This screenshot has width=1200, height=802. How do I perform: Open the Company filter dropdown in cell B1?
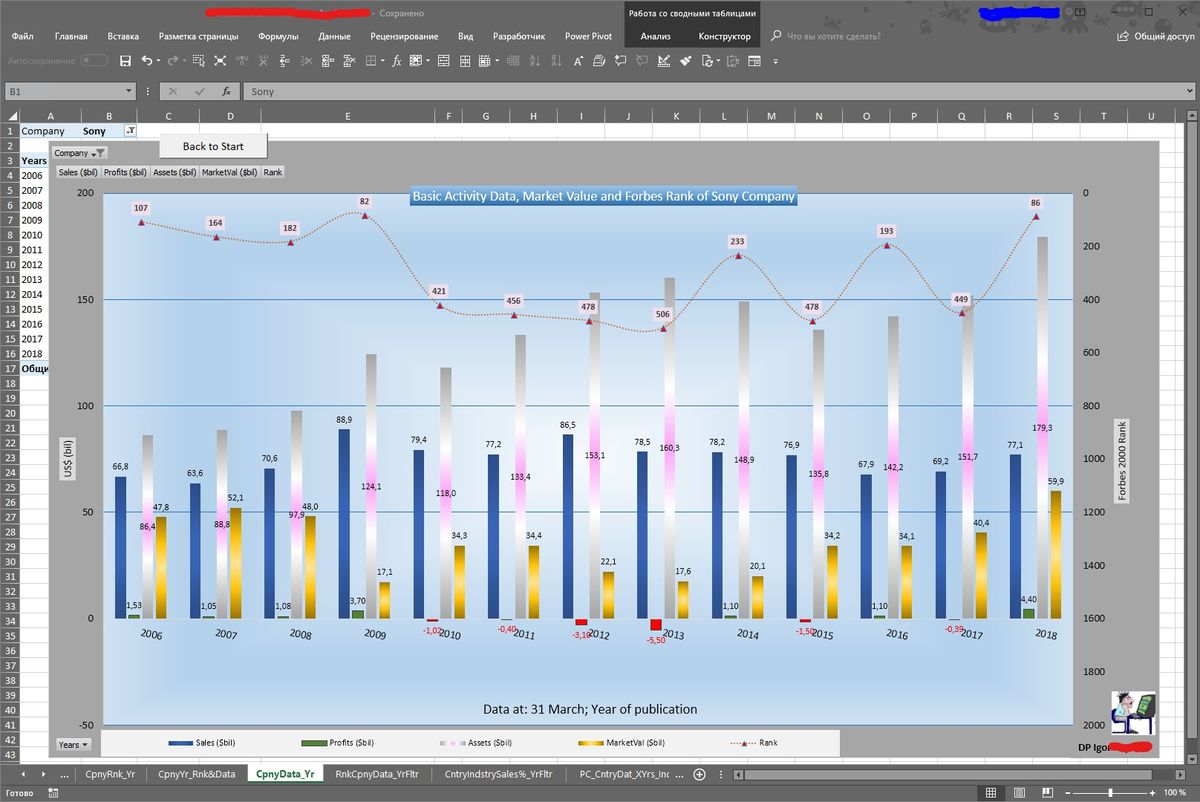(x=130, y=131)
